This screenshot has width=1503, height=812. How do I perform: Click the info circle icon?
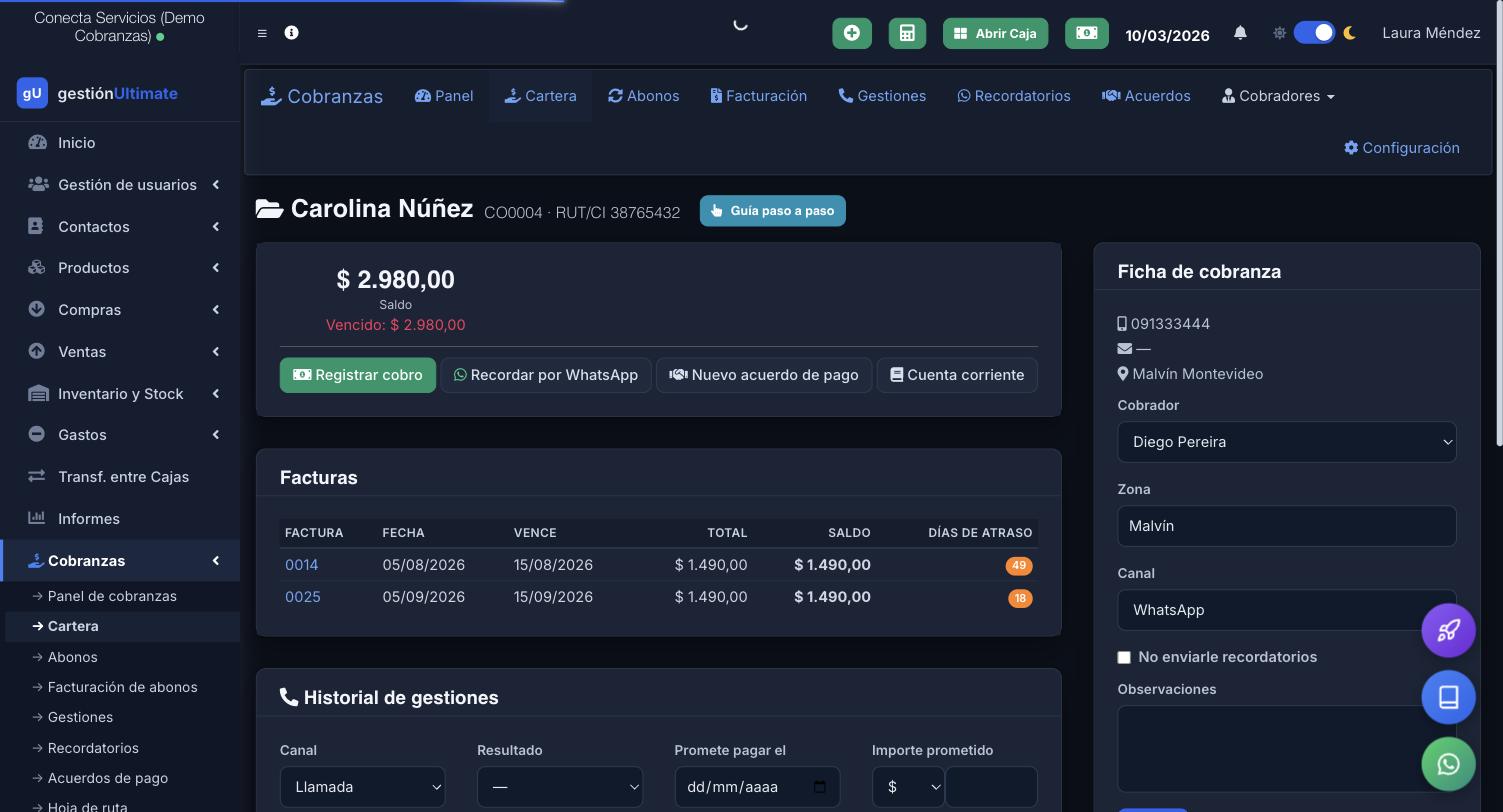coord(291,33)
